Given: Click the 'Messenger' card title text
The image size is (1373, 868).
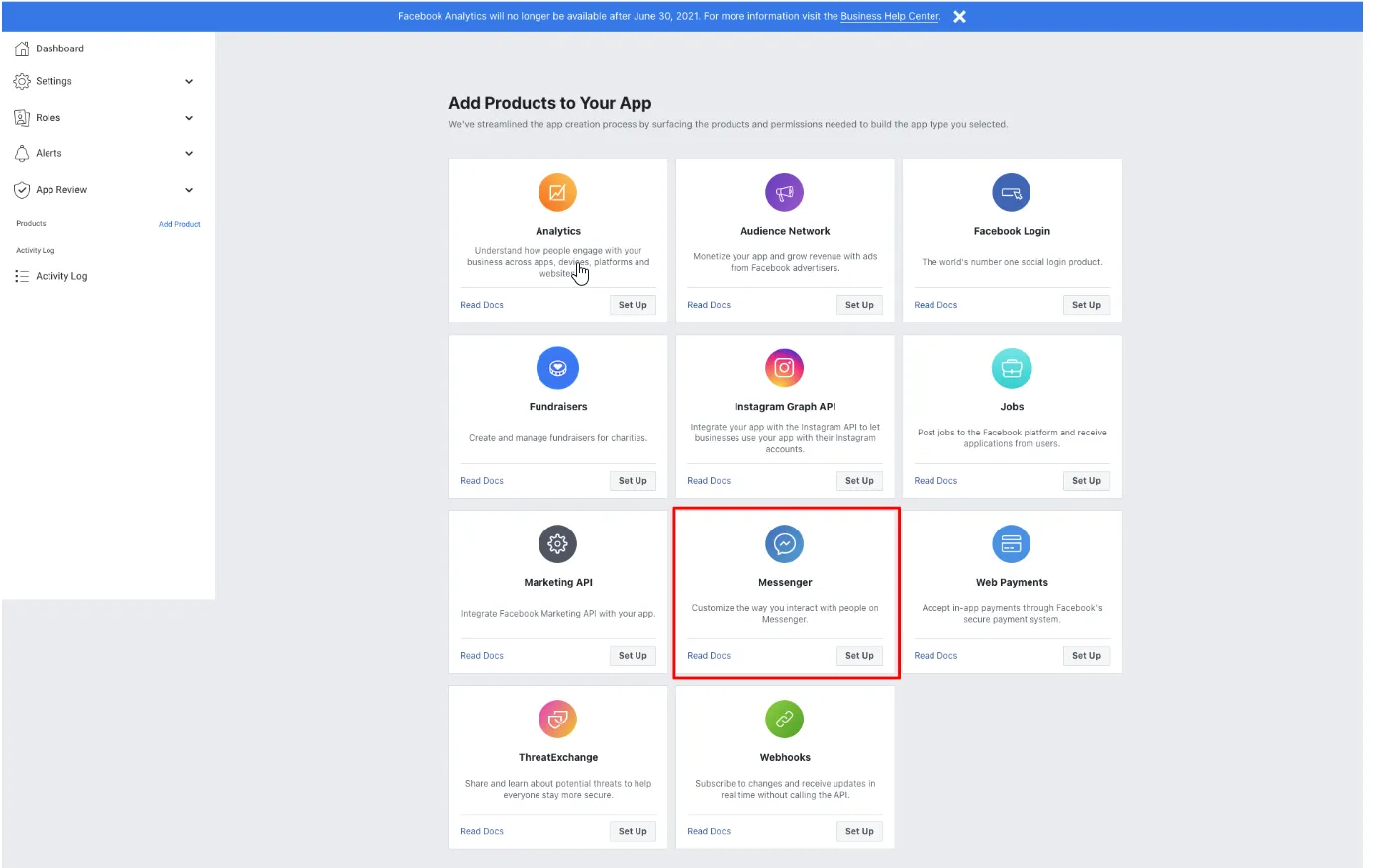Looking at the screenshot, I should pos(785,583).
